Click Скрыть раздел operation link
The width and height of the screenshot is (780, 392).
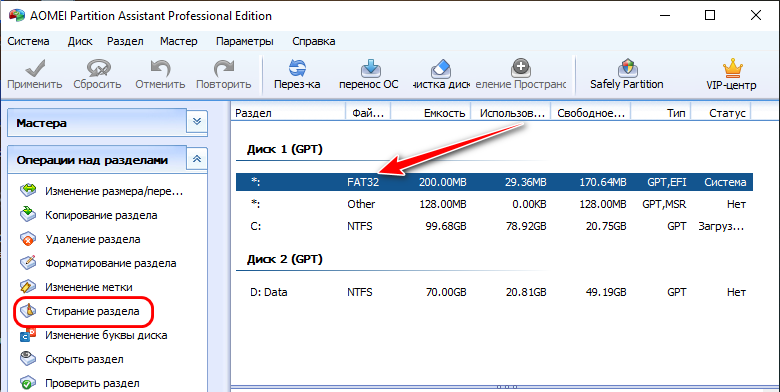tap(84, 359)
